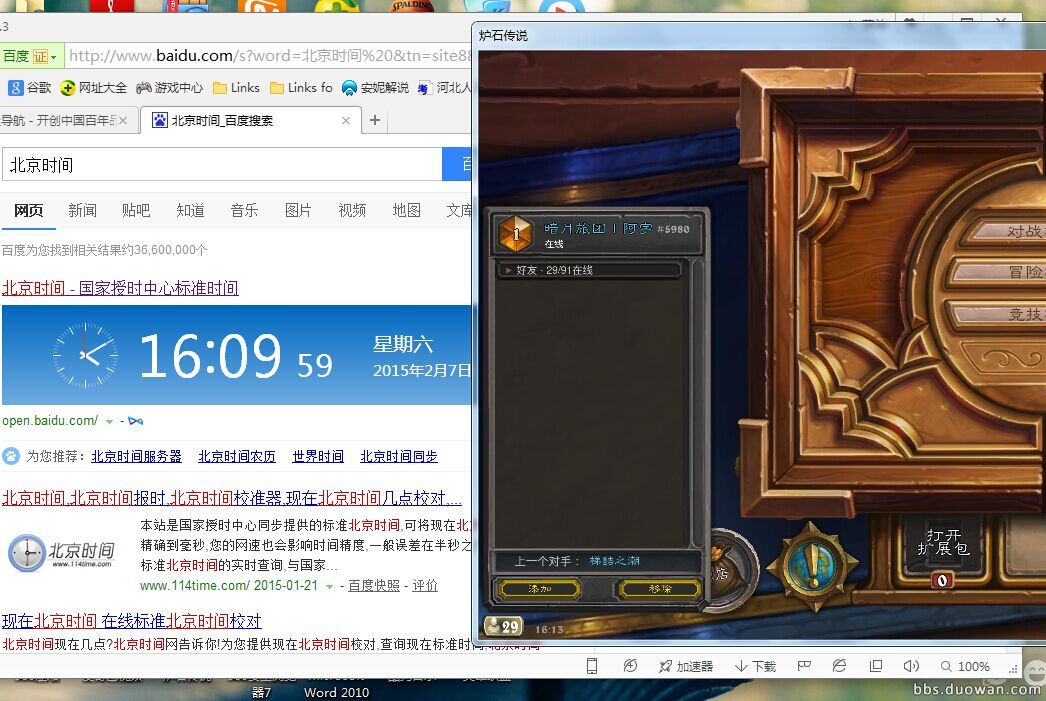
Task: Open the 评价 link
Action: 425,586
